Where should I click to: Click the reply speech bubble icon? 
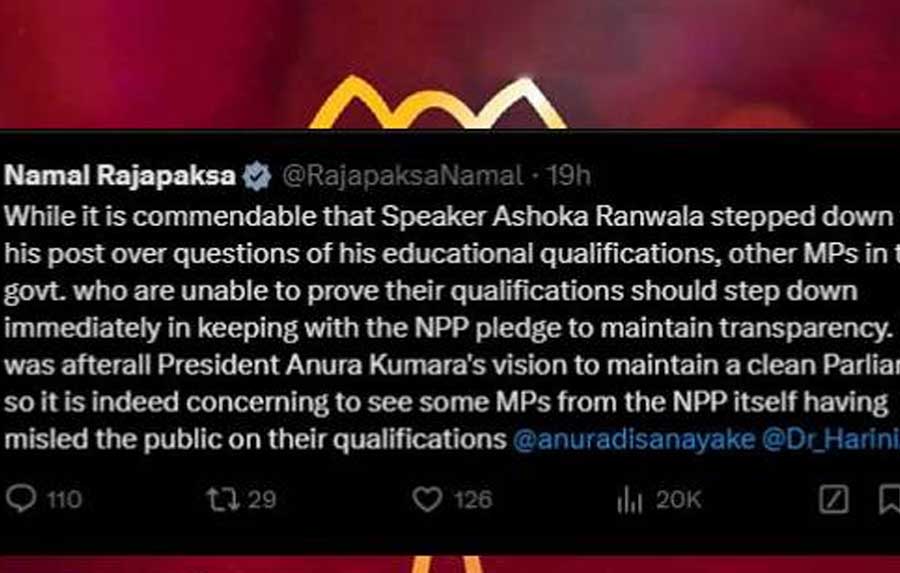pyautogui.click(x=21, y=499)
